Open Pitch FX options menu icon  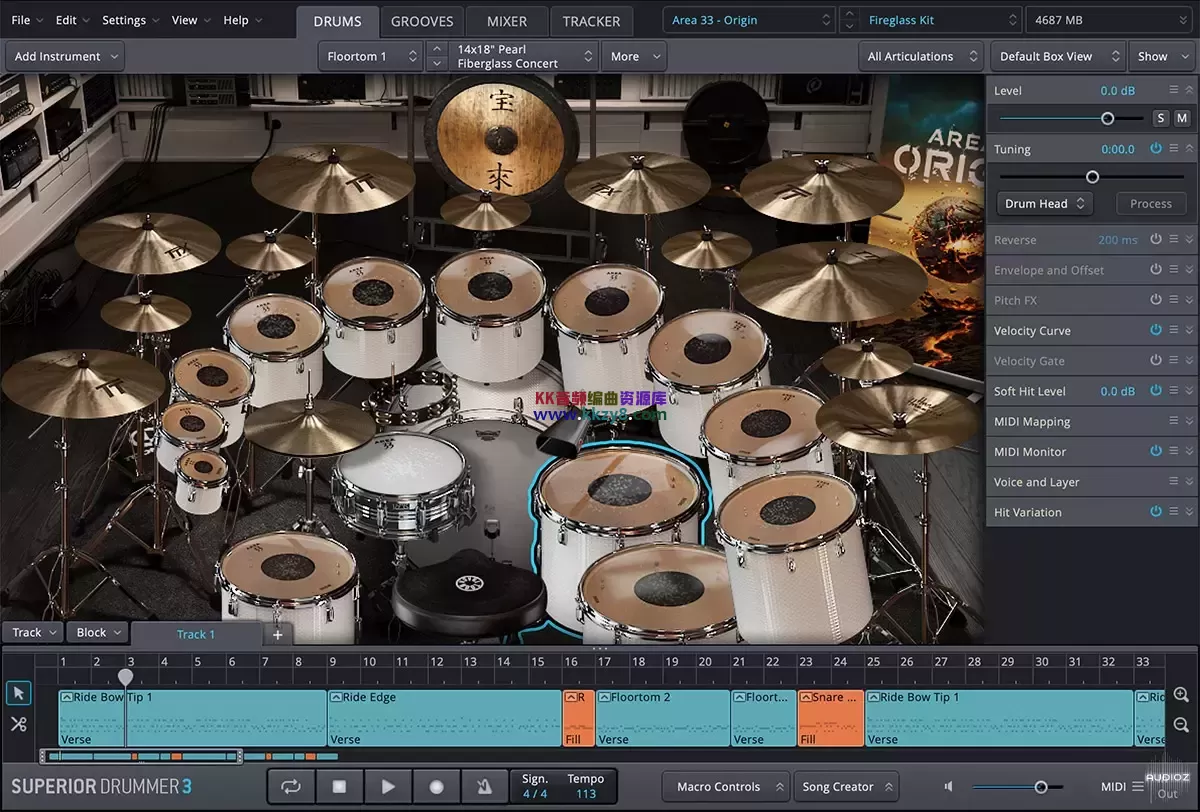point(1174,300)
